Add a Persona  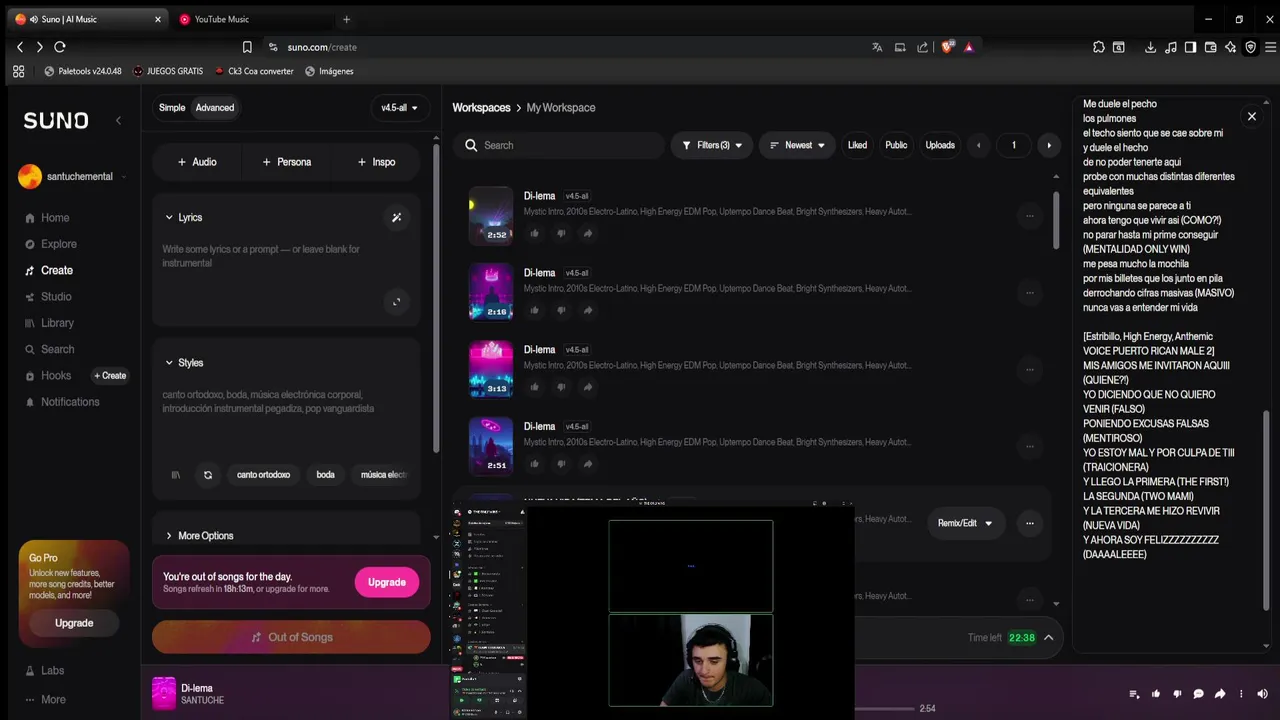pos(286,162)
